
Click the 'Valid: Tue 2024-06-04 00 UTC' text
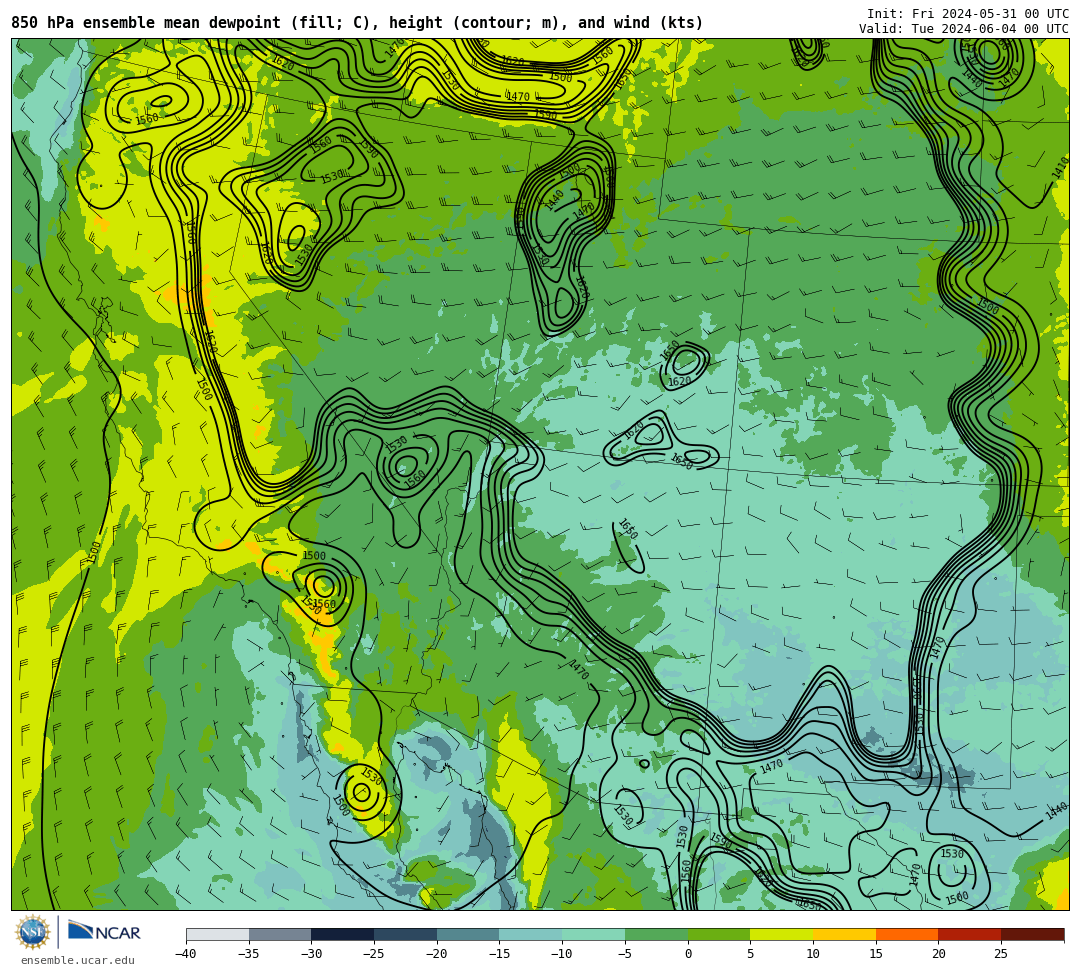click(x=964, y=29)
